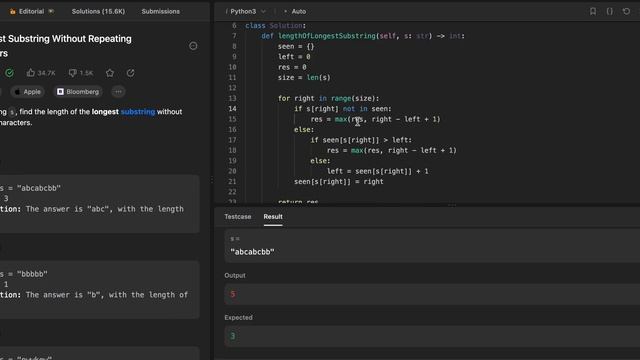Click the Bloomberg company tag

coord(78,92)
